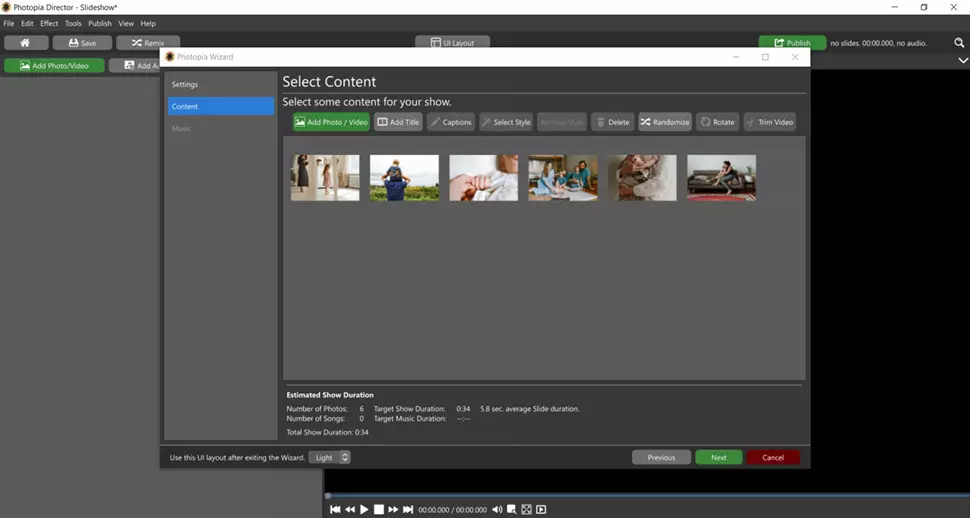
Task: Open the Captions editor
Action: tap(450, 122)
